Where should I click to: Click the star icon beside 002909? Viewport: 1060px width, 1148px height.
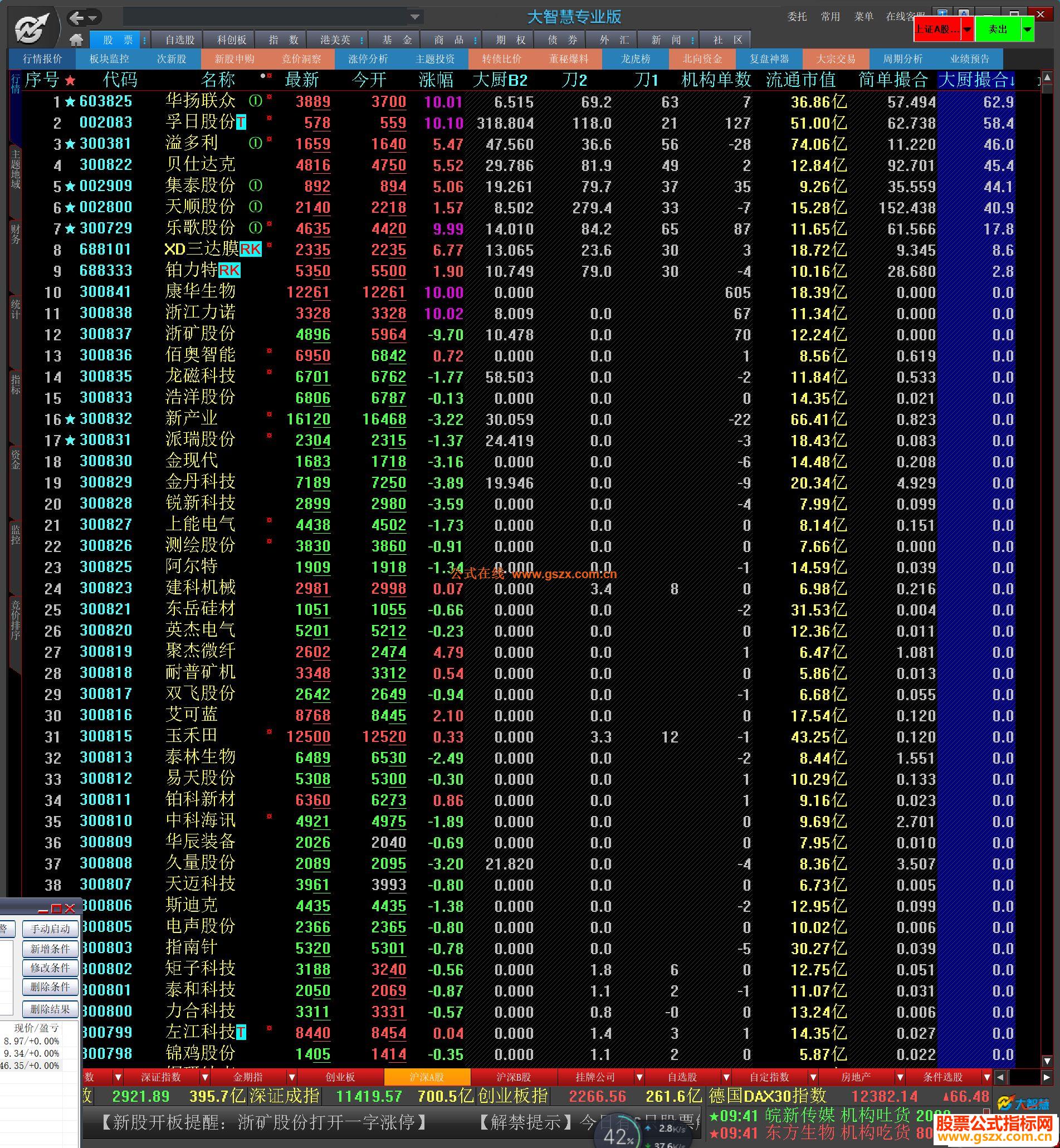pos(70,187)
